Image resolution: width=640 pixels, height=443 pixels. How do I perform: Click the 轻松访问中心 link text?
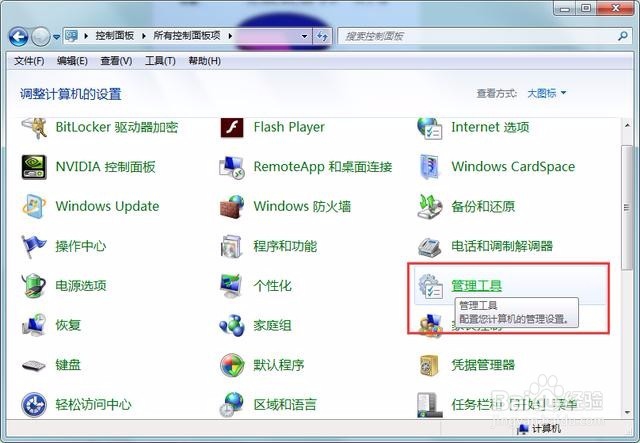tap(93, 405)
